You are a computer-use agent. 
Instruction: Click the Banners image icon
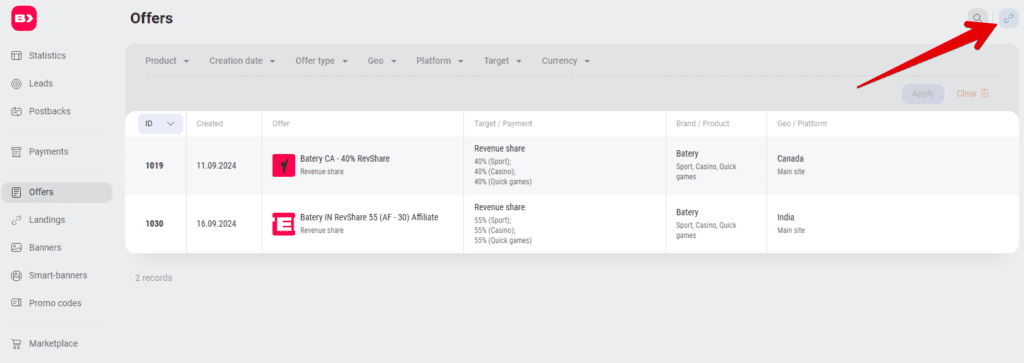(x=17, y=248)
